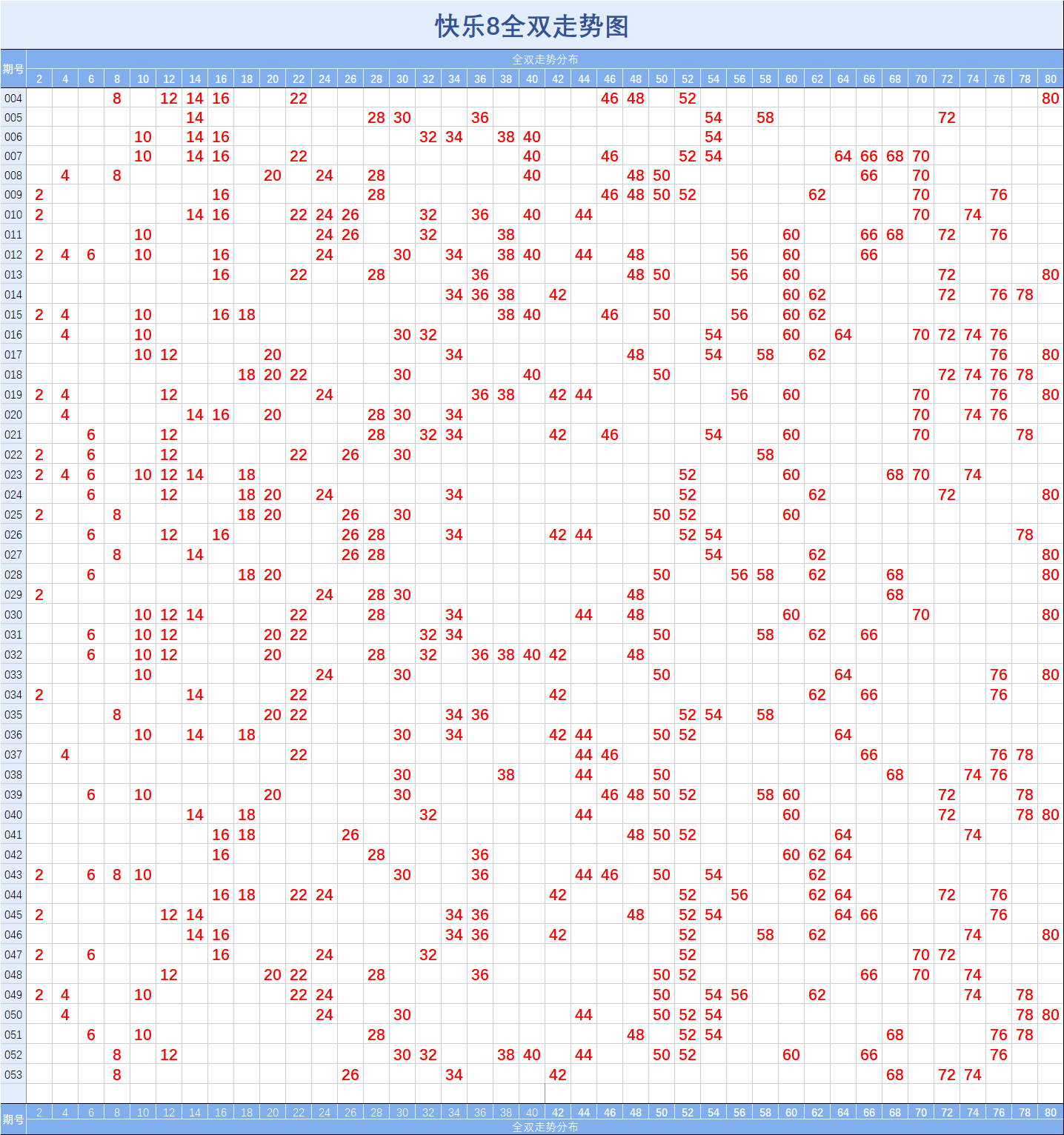This screenshot has height=1135, width=1064.
Task: Click number 62 in issue 009 row
Action: (x=817, y=194)
